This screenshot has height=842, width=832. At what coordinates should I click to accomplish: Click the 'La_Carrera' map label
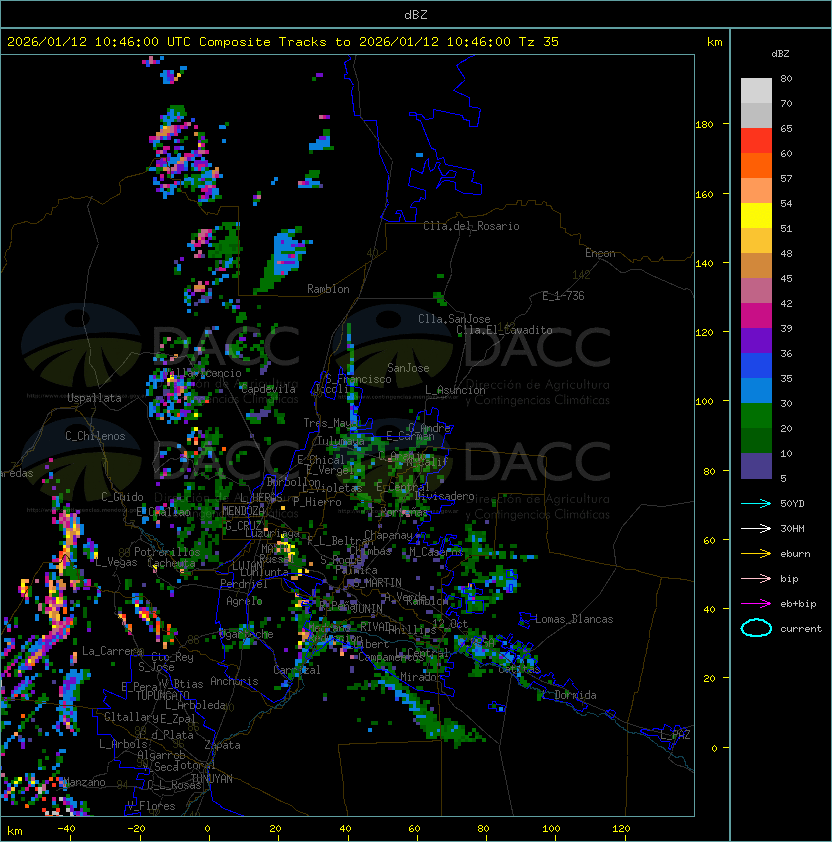pos(112,651)
